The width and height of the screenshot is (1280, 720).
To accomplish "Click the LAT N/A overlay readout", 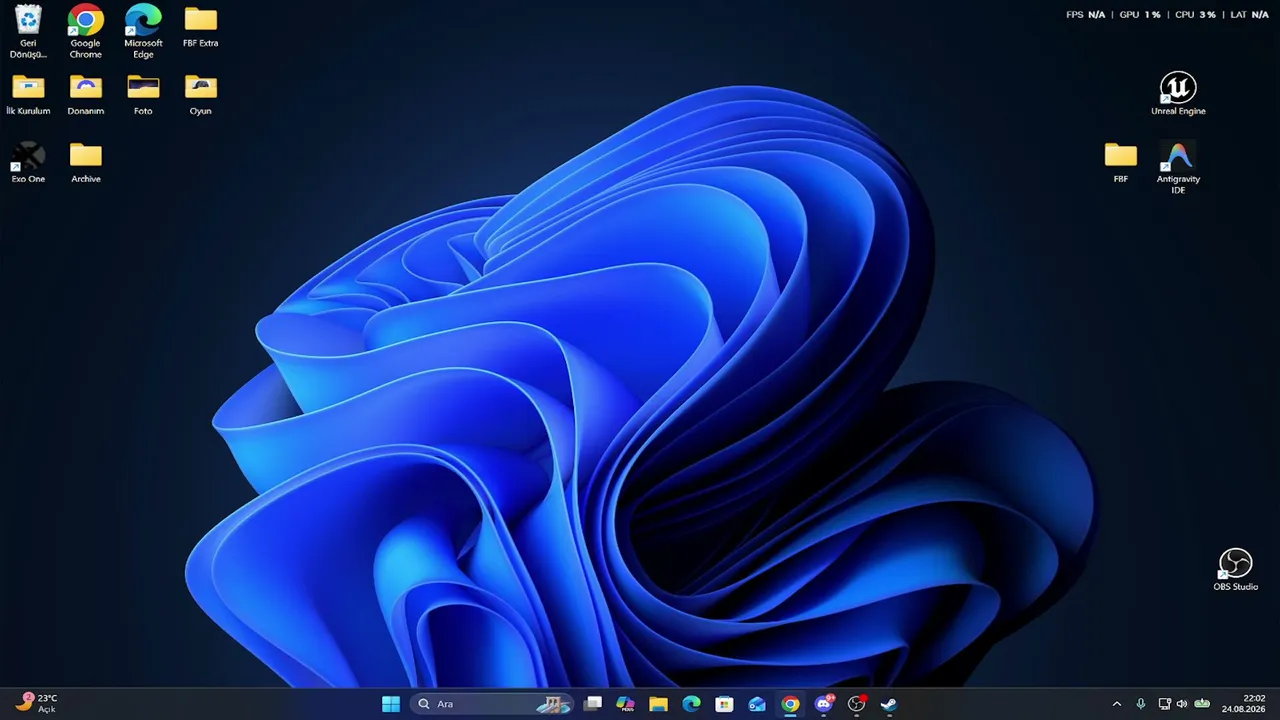I will tap(1249, 15).
